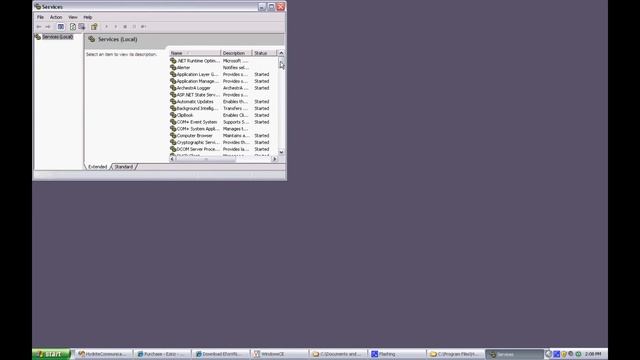The image size is (640, 360).
Task: Switch to the WindowsCE taskbar button
Action: click(280, 354)
